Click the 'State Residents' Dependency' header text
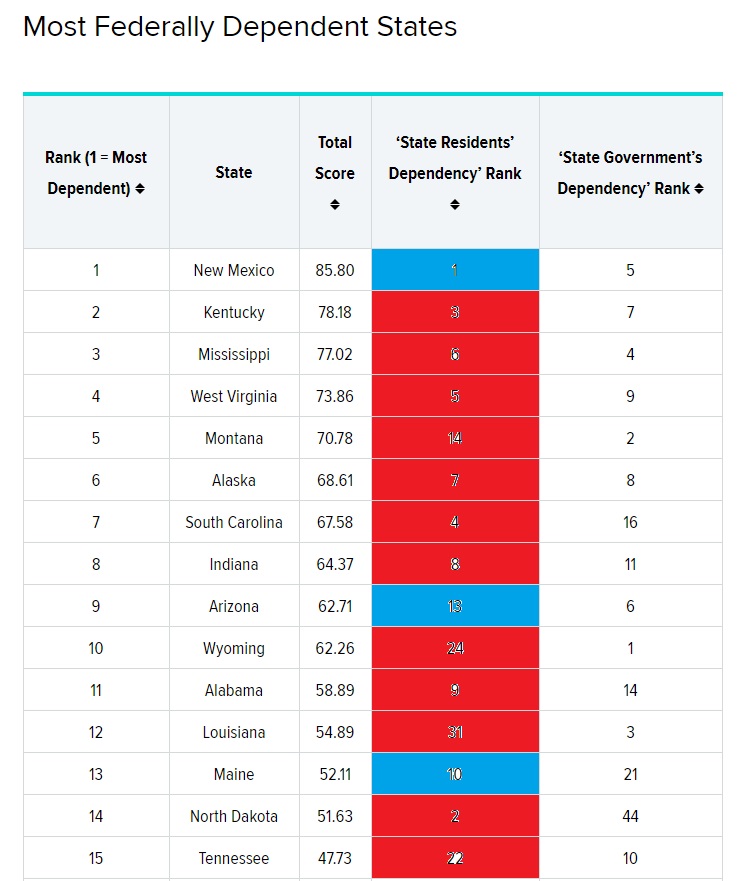738x881 pixels. (x=455, y=158)
